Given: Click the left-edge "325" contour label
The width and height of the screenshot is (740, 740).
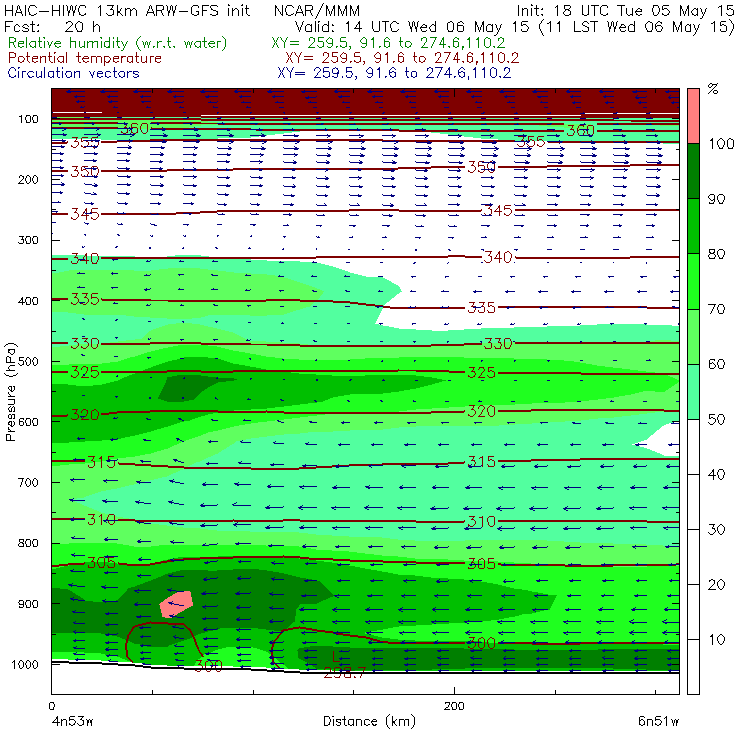Looking at the screenshot, I should [85, 372].
